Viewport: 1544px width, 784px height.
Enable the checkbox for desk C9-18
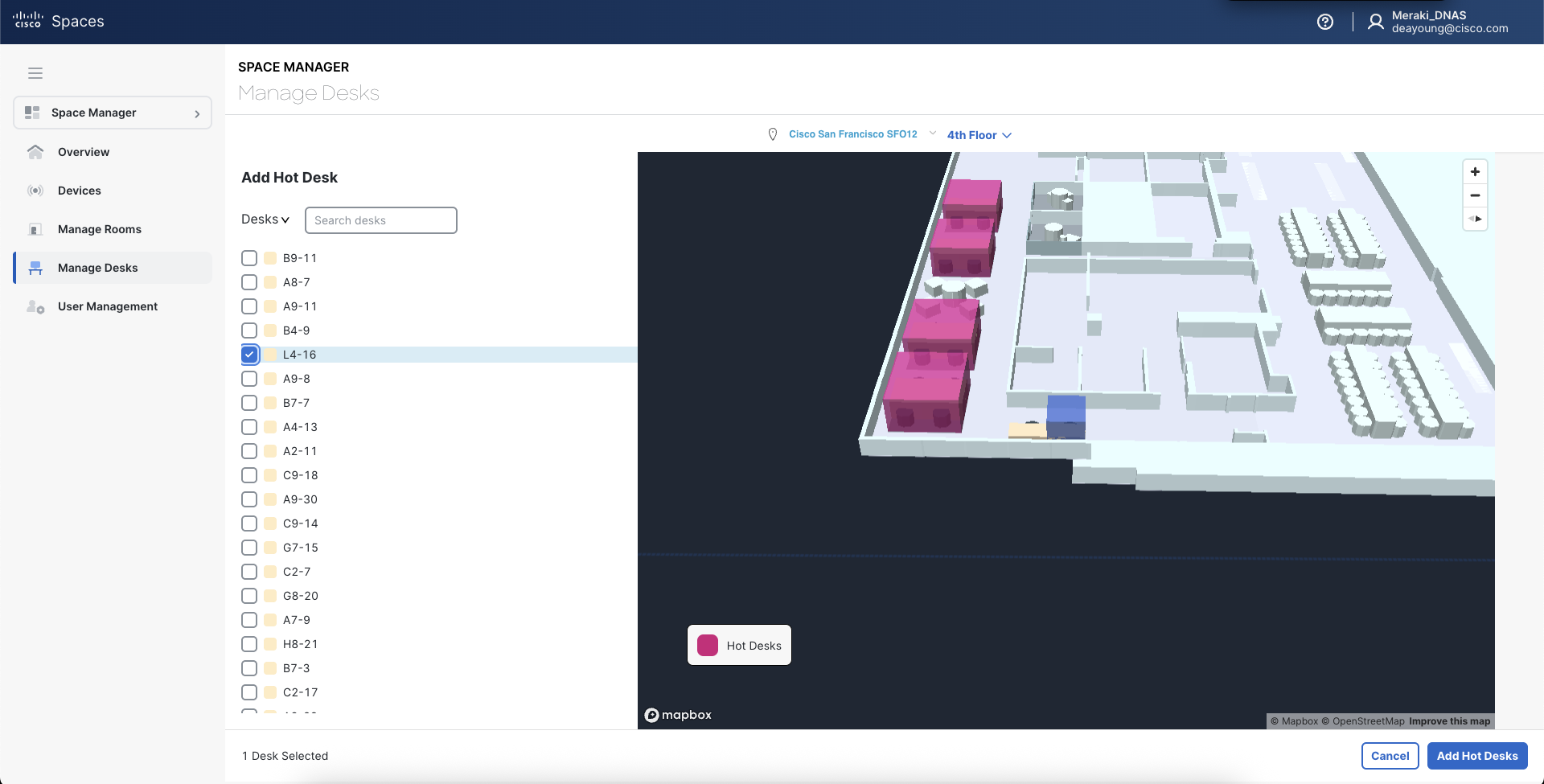tap(249, 474)
